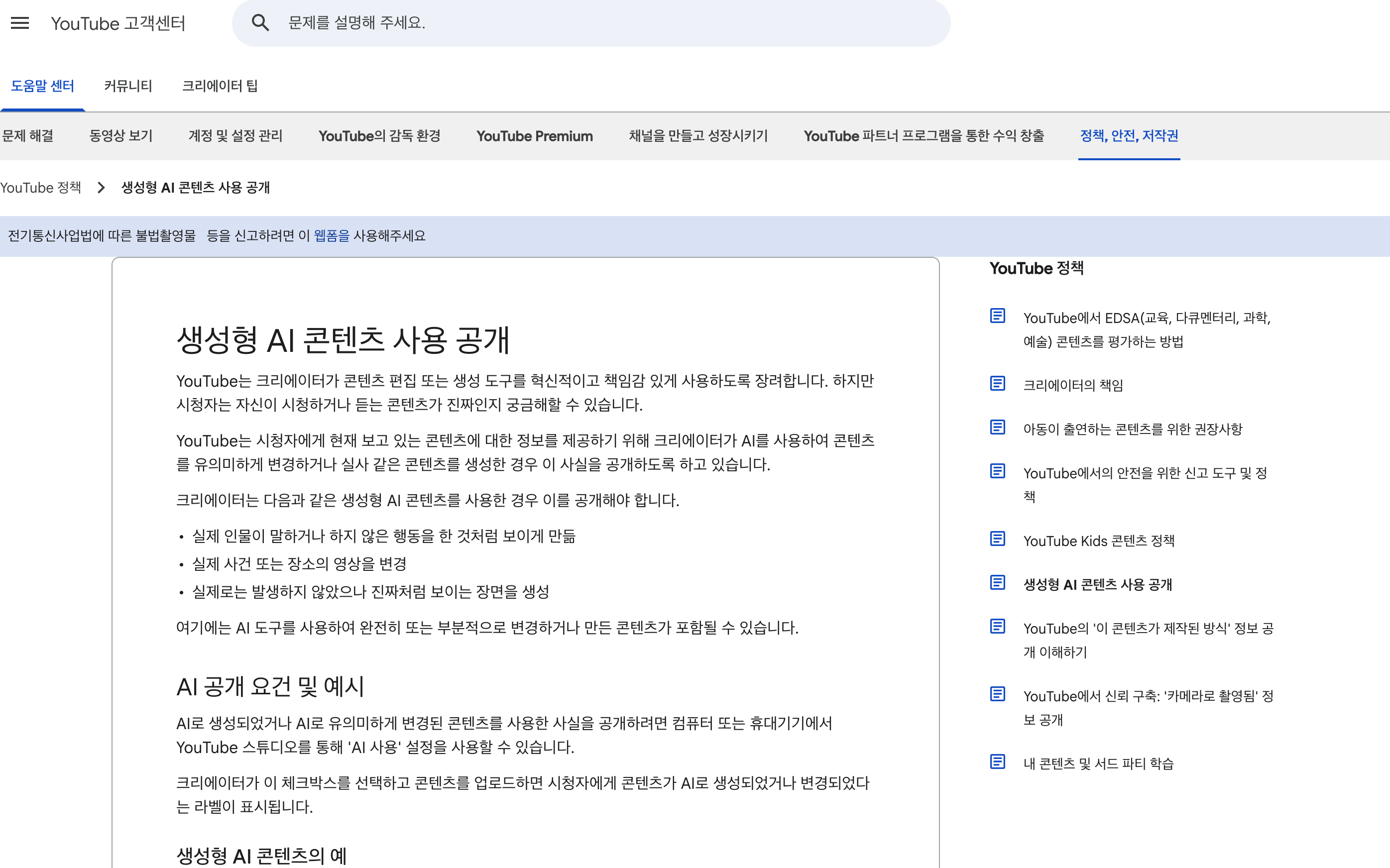Open the hamburger main menu
Image resolution: width=1390 pixels, height=868 pixels.
(20, 23)
